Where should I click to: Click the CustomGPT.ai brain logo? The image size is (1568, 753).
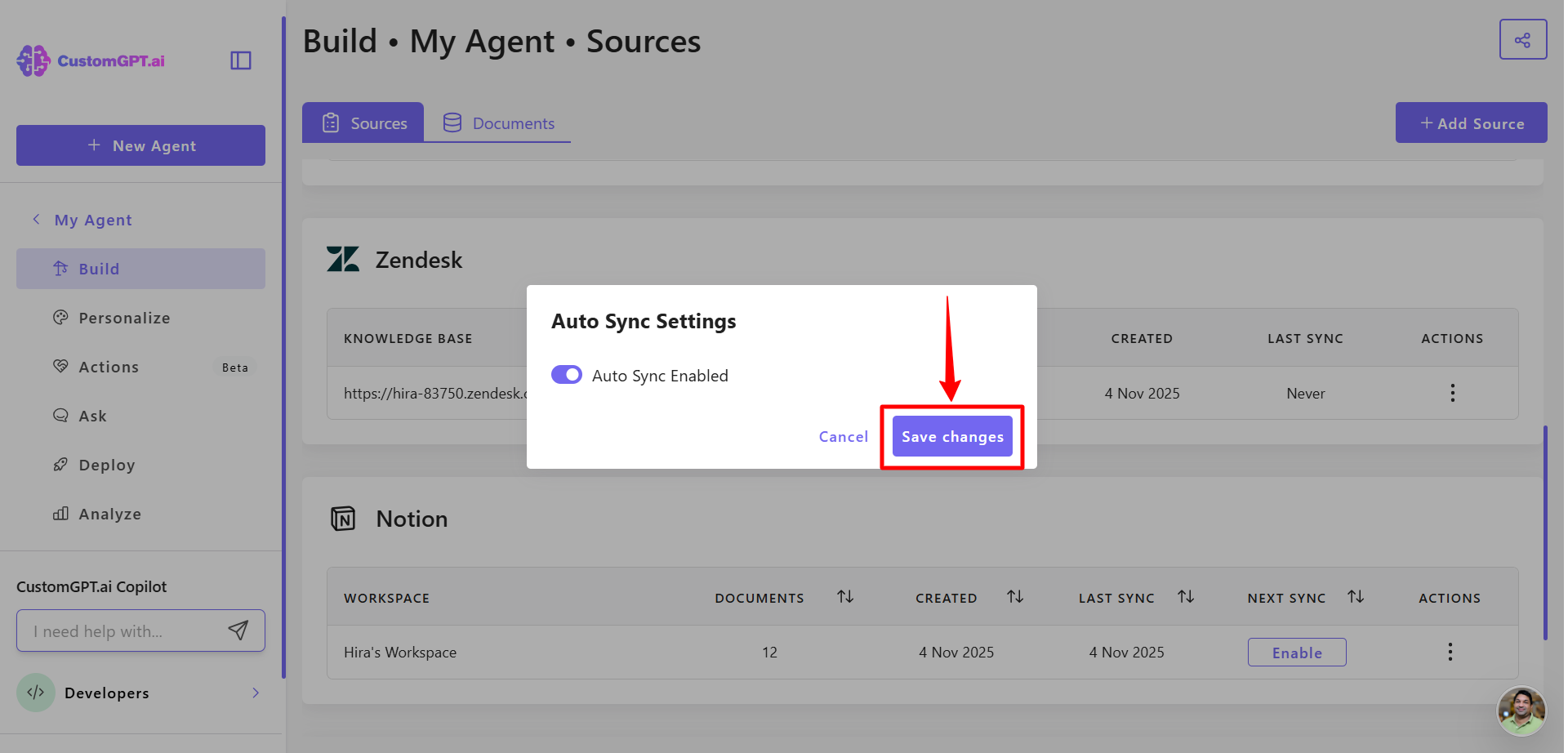33,60
